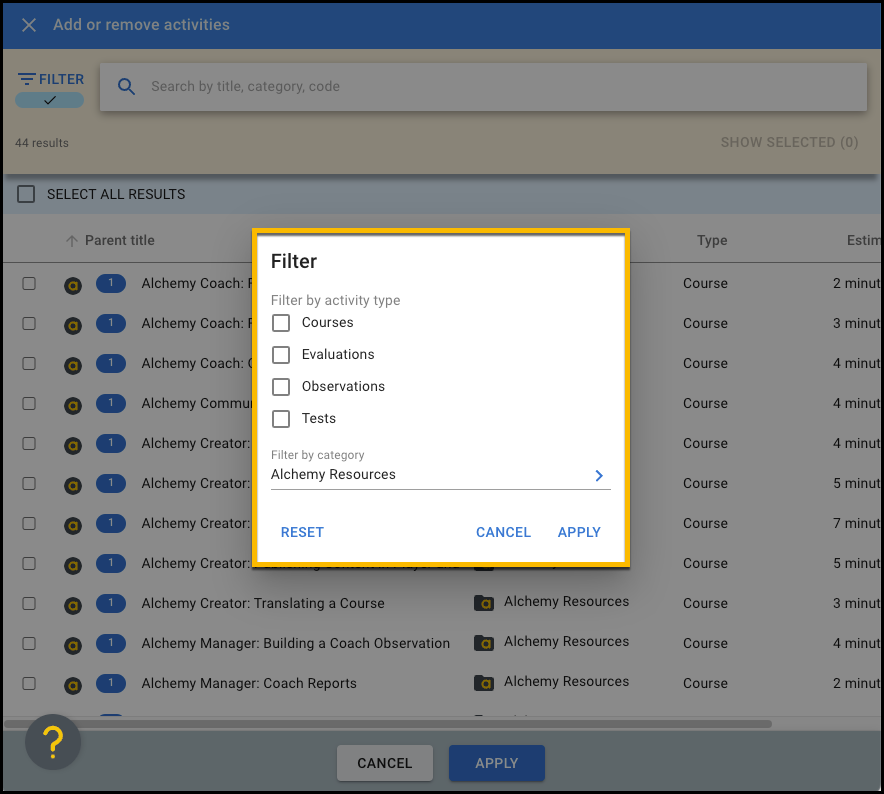Click Alchemy logo icon in Coach Reports row
This screenshot has width=884, height=794.
pyautogui.click(x=73, y=685)
